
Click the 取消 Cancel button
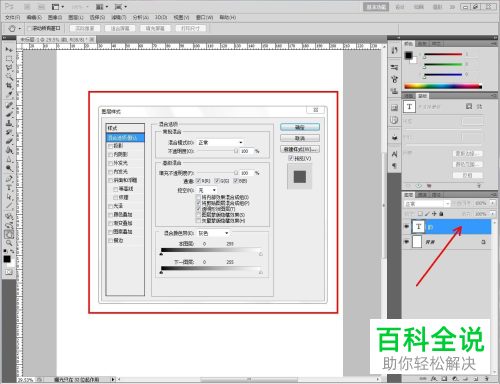(300, 138)
